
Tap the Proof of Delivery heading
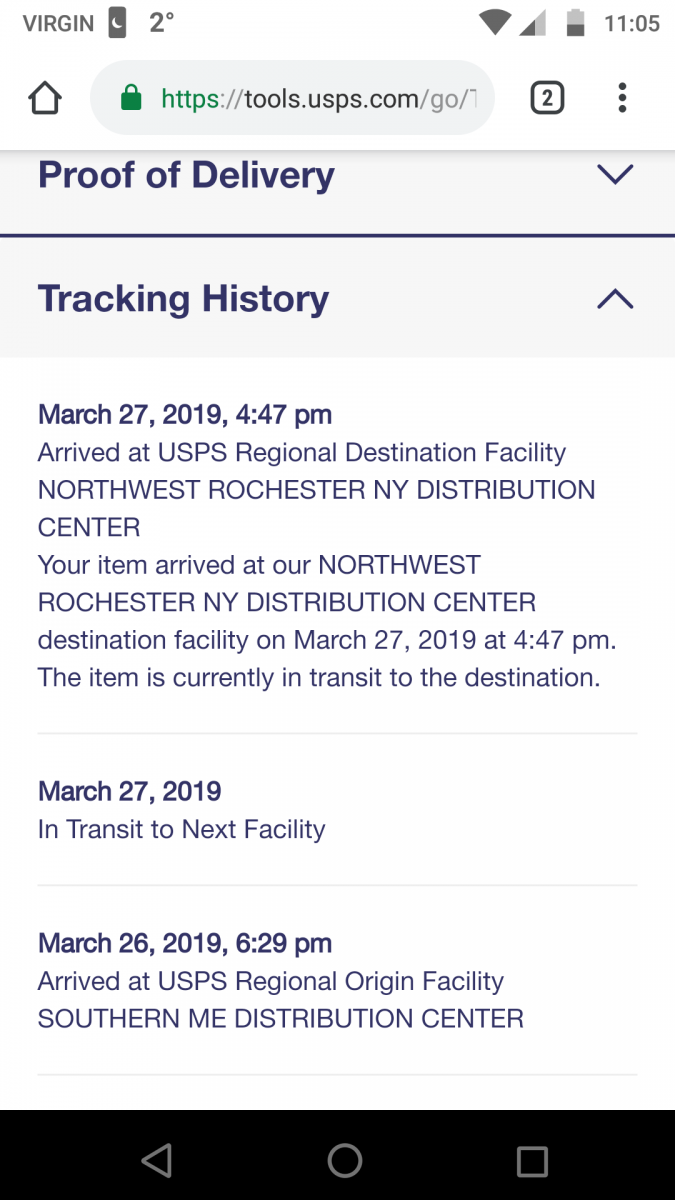click(186, 175)
